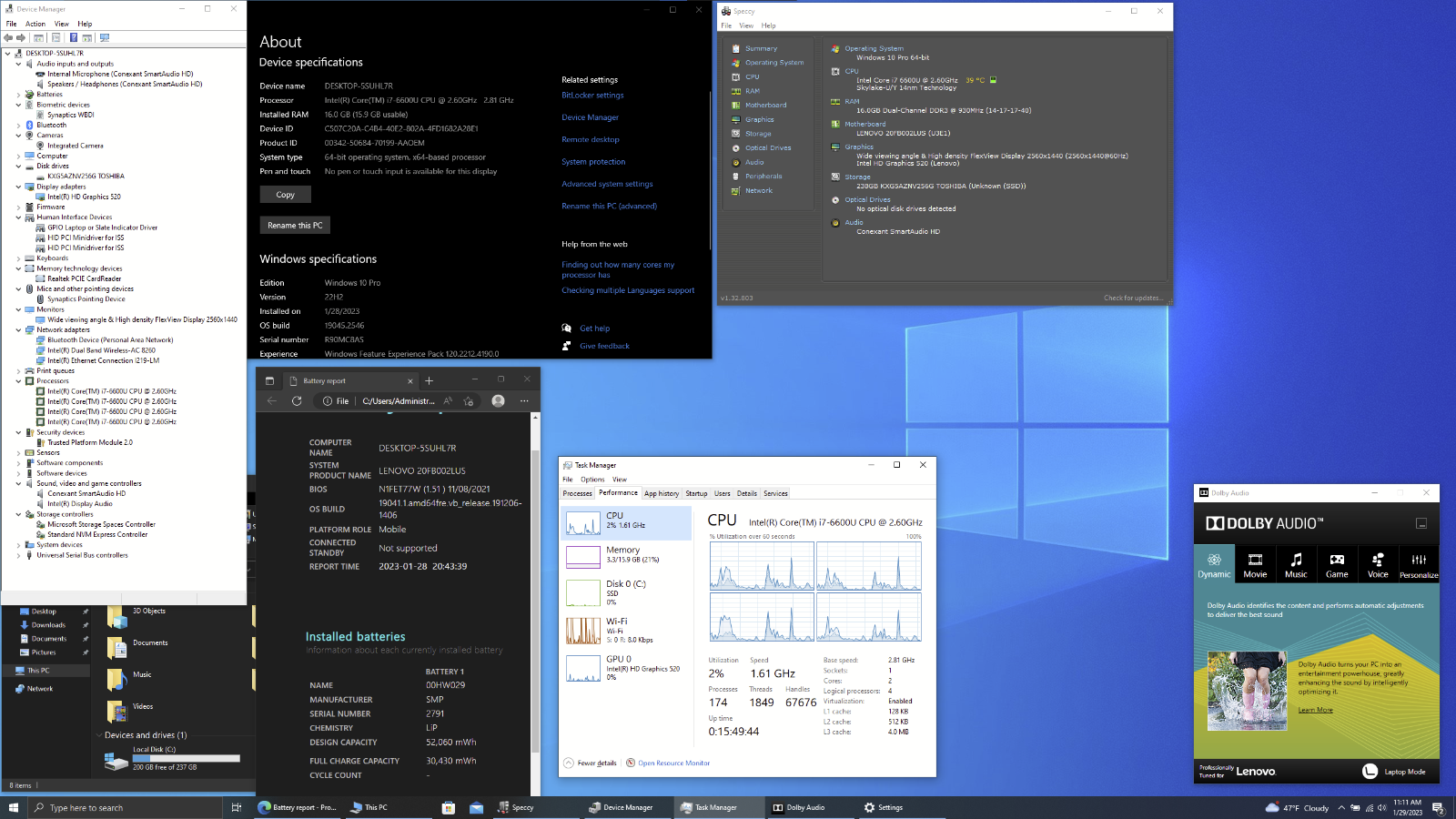This screenshot has height=819, width=1456.
Task: Select Dolby Audio Voice profile icon
Action: pyautogui.click(x=1378, y=560)
